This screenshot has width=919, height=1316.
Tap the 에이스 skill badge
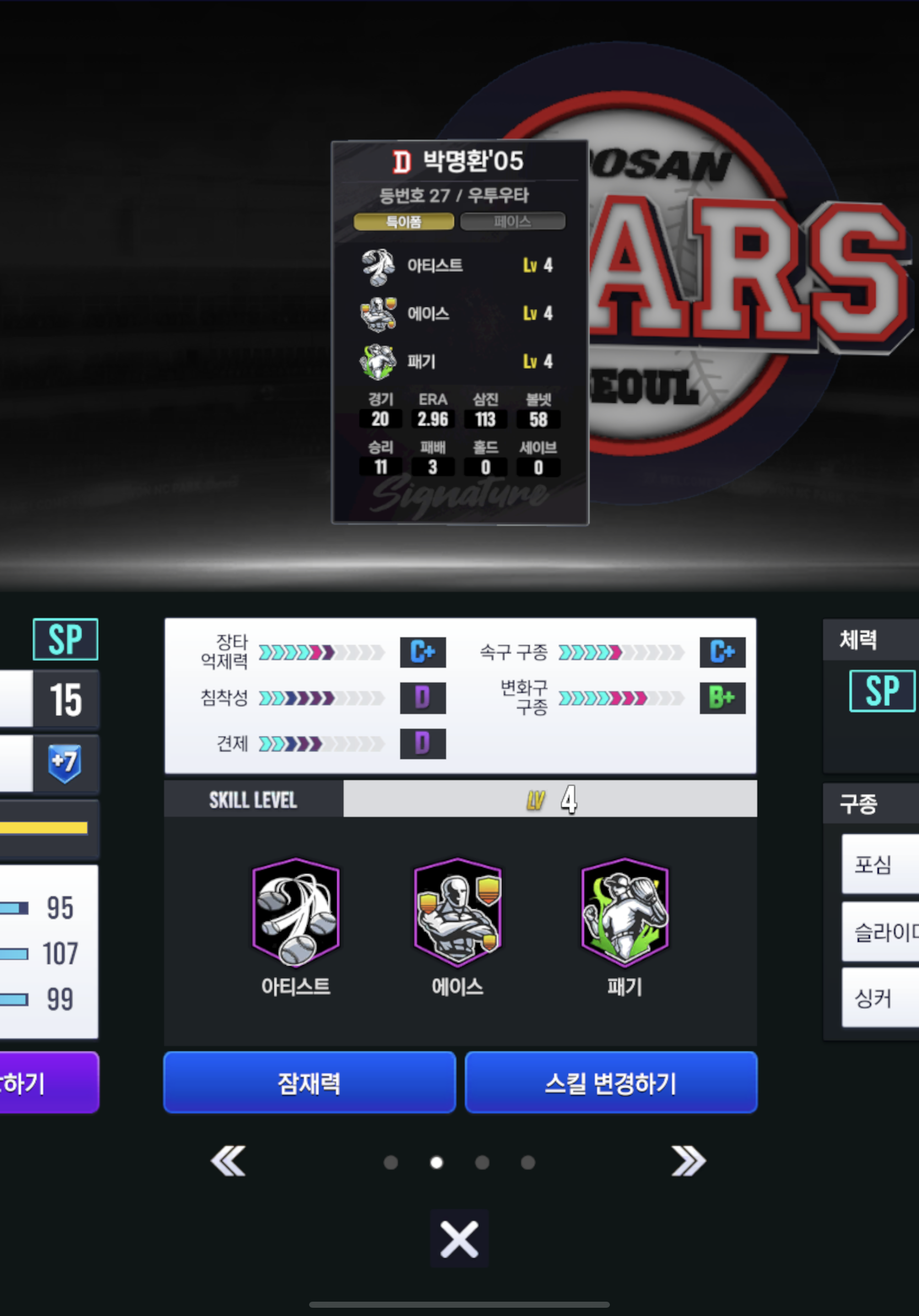pyautogui.click(x=458, y=912)
